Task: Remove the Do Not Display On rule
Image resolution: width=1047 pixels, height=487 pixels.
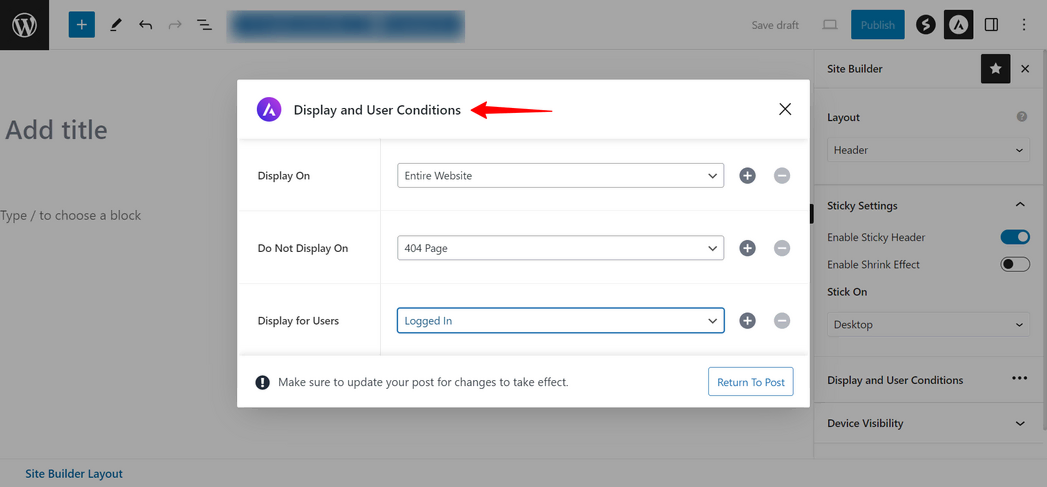Action: (x=782, y=248)
